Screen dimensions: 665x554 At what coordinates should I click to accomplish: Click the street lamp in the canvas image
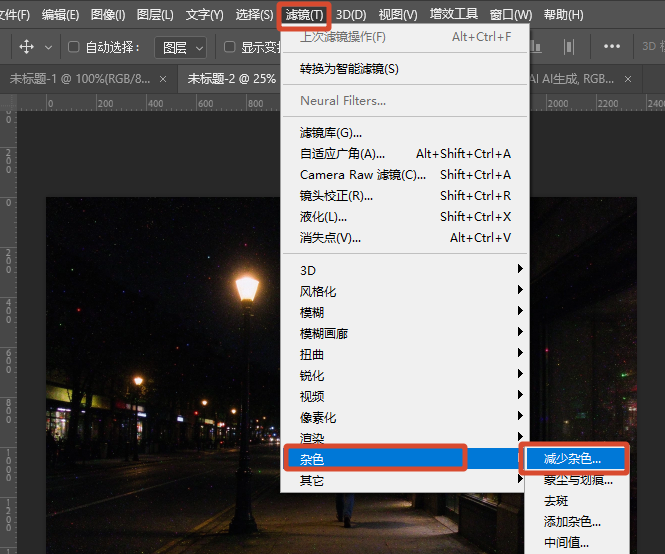coord(247,288)
